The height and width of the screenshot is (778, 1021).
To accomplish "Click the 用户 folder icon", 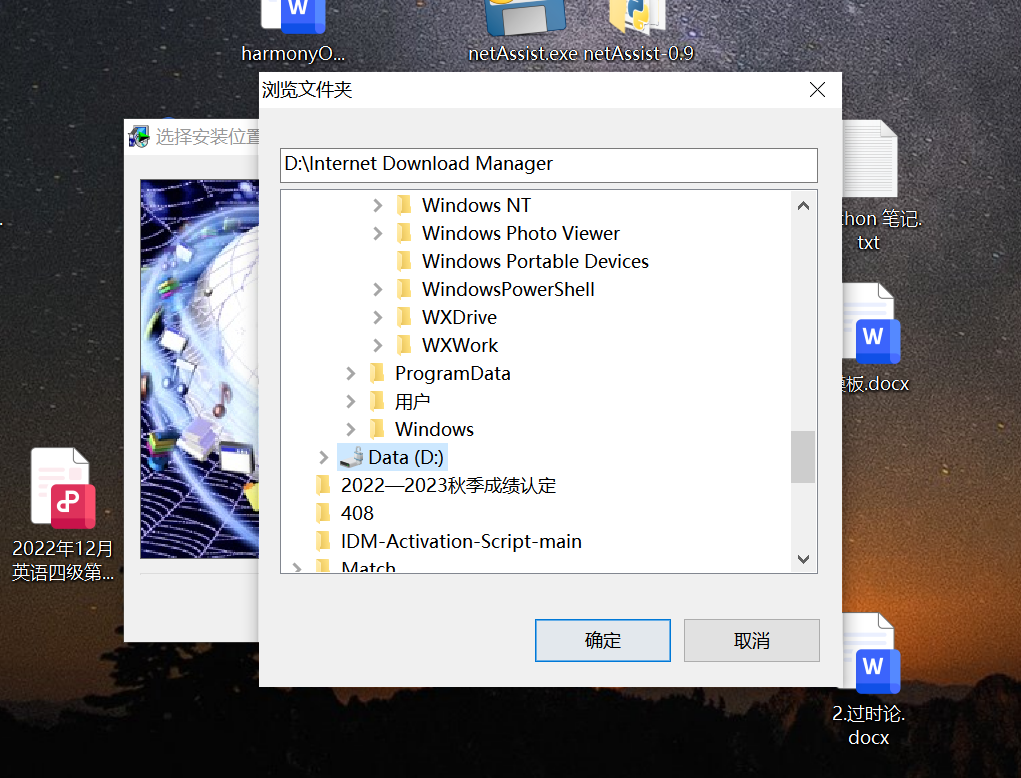I will (x=377, y=402).
